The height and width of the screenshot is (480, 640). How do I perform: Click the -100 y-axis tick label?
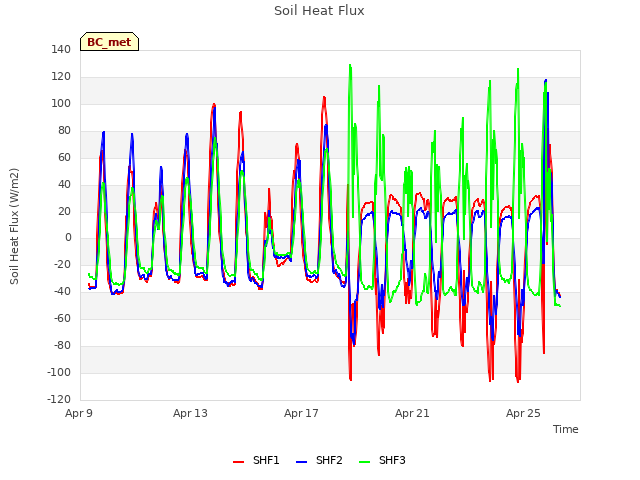pos(59,372)
